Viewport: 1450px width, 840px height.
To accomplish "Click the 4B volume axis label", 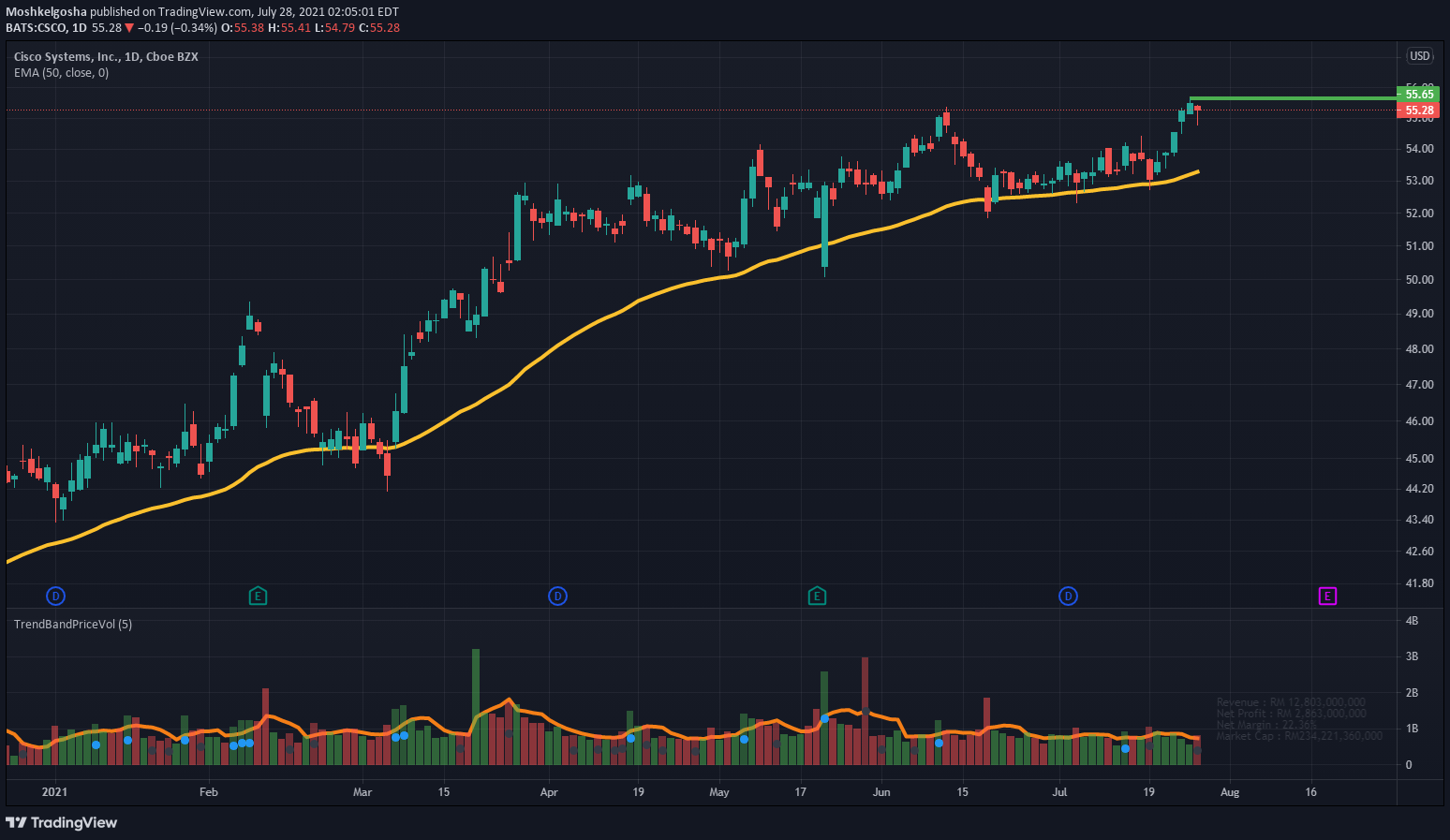I will coord(1412,621).
